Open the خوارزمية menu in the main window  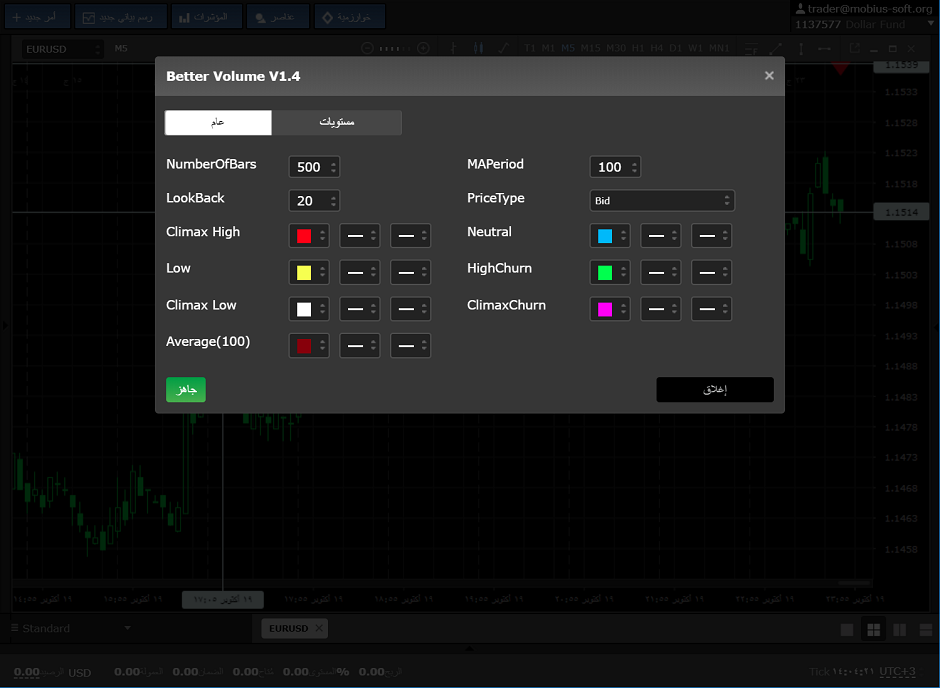(x=350, y=17)
